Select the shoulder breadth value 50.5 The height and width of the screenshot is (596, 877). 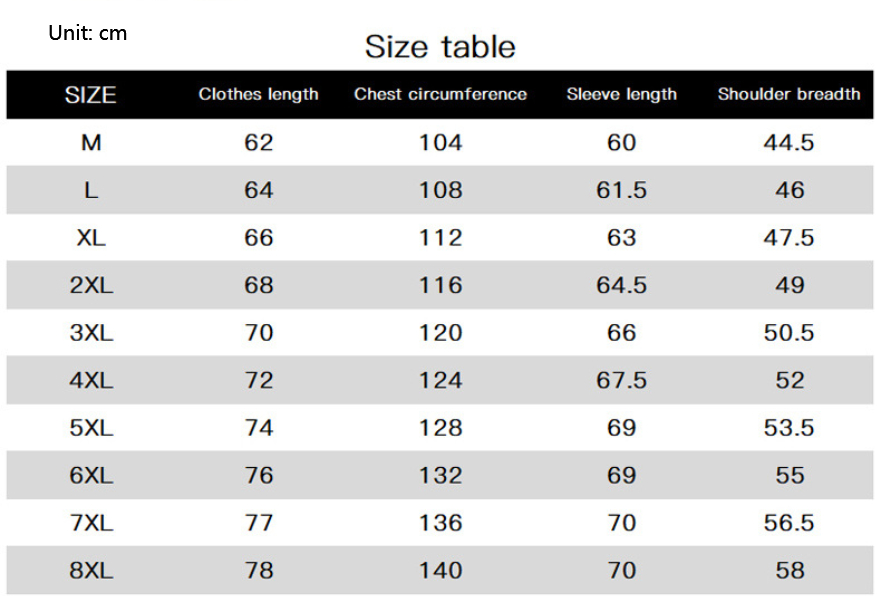[x=789, y=333]
